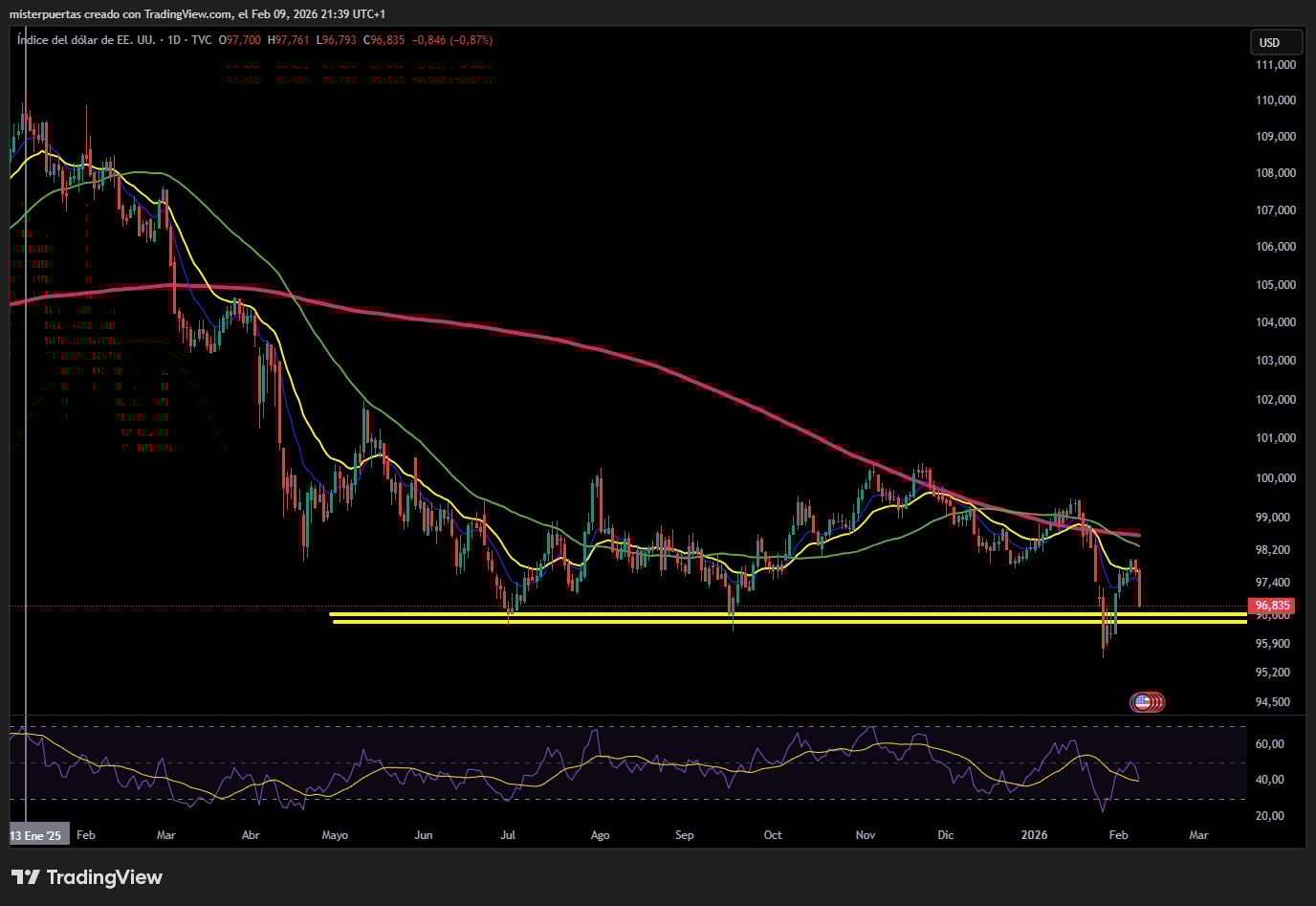
Task: Click the Ago month label on time axis
Action: click(x=600, y=835)
